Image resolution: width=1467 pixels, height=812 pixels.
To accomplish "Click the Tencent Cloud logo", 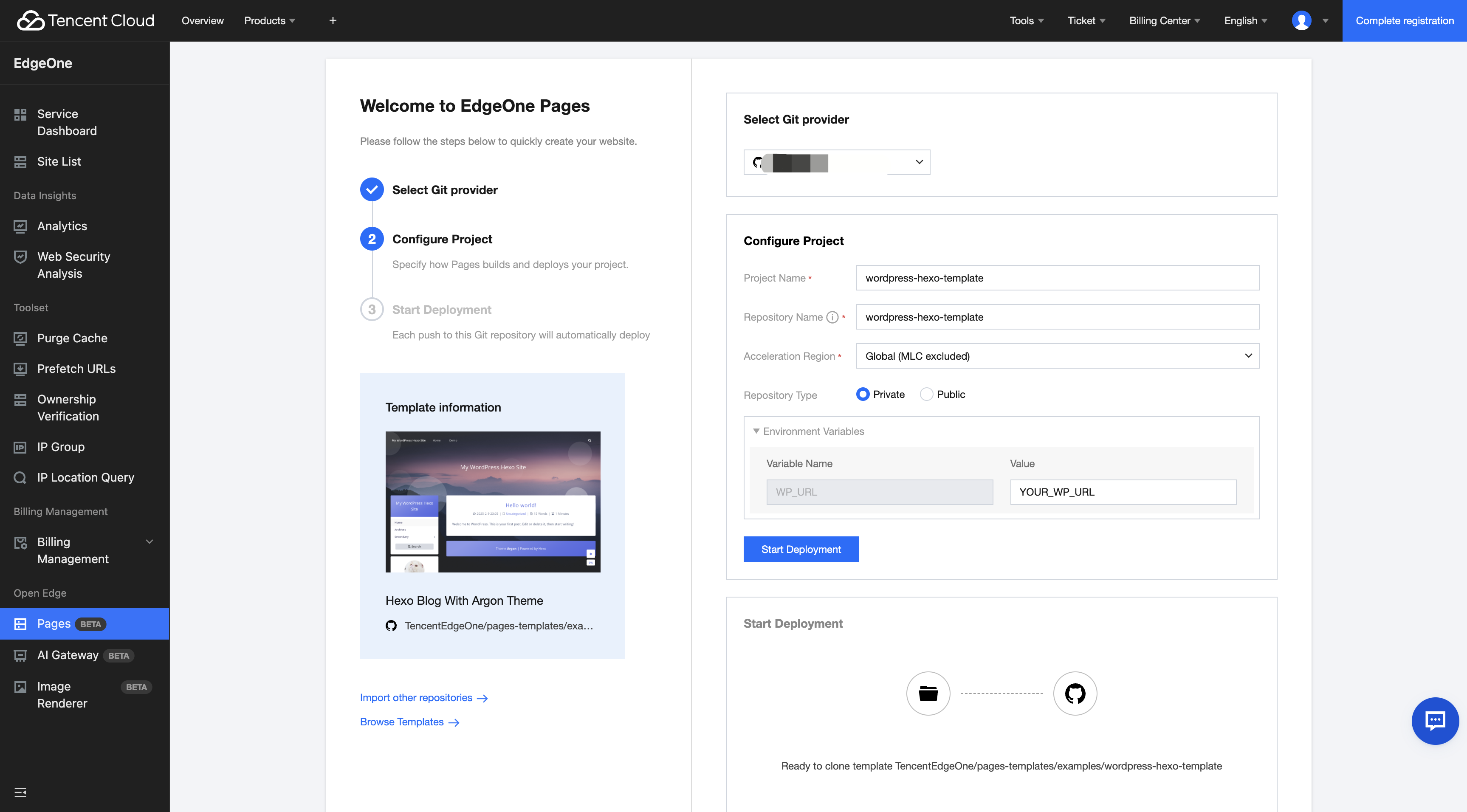I will click(85, 20).
